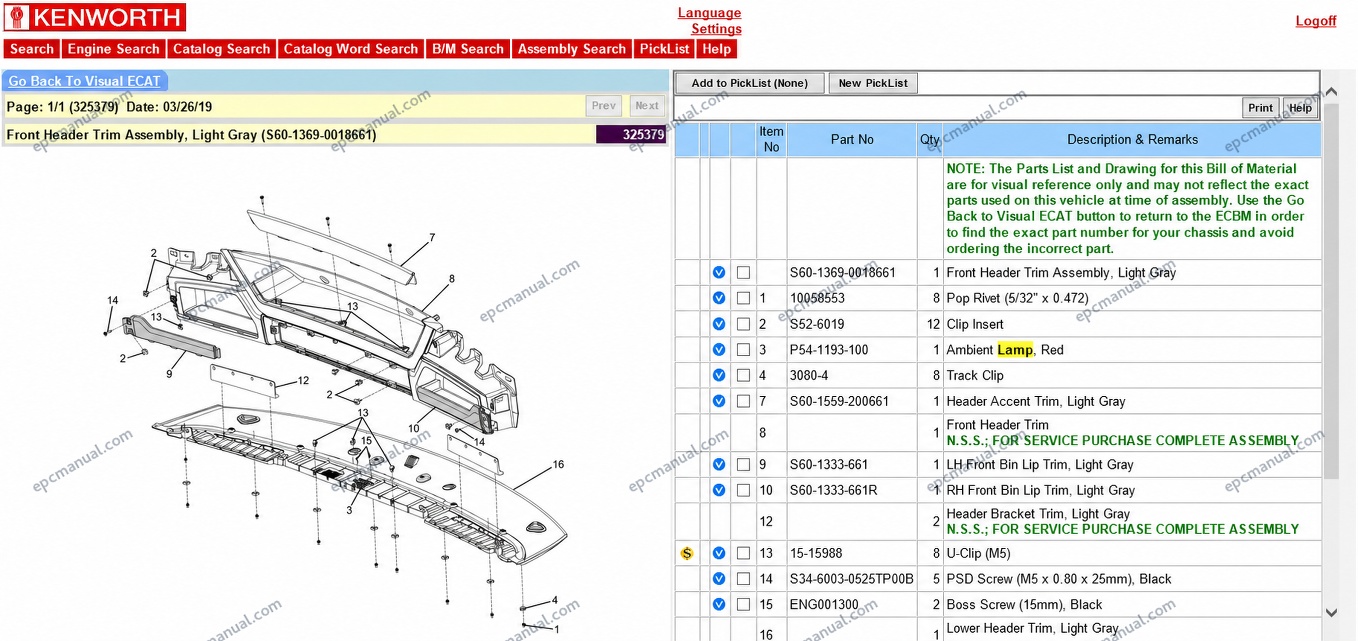Click the exploded trim assembly diagram

(335, 410)
